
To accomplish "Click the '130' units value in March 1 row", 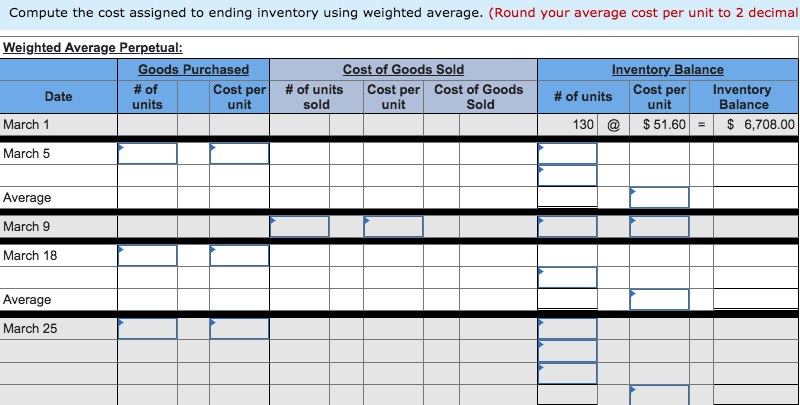I will 583,124.
